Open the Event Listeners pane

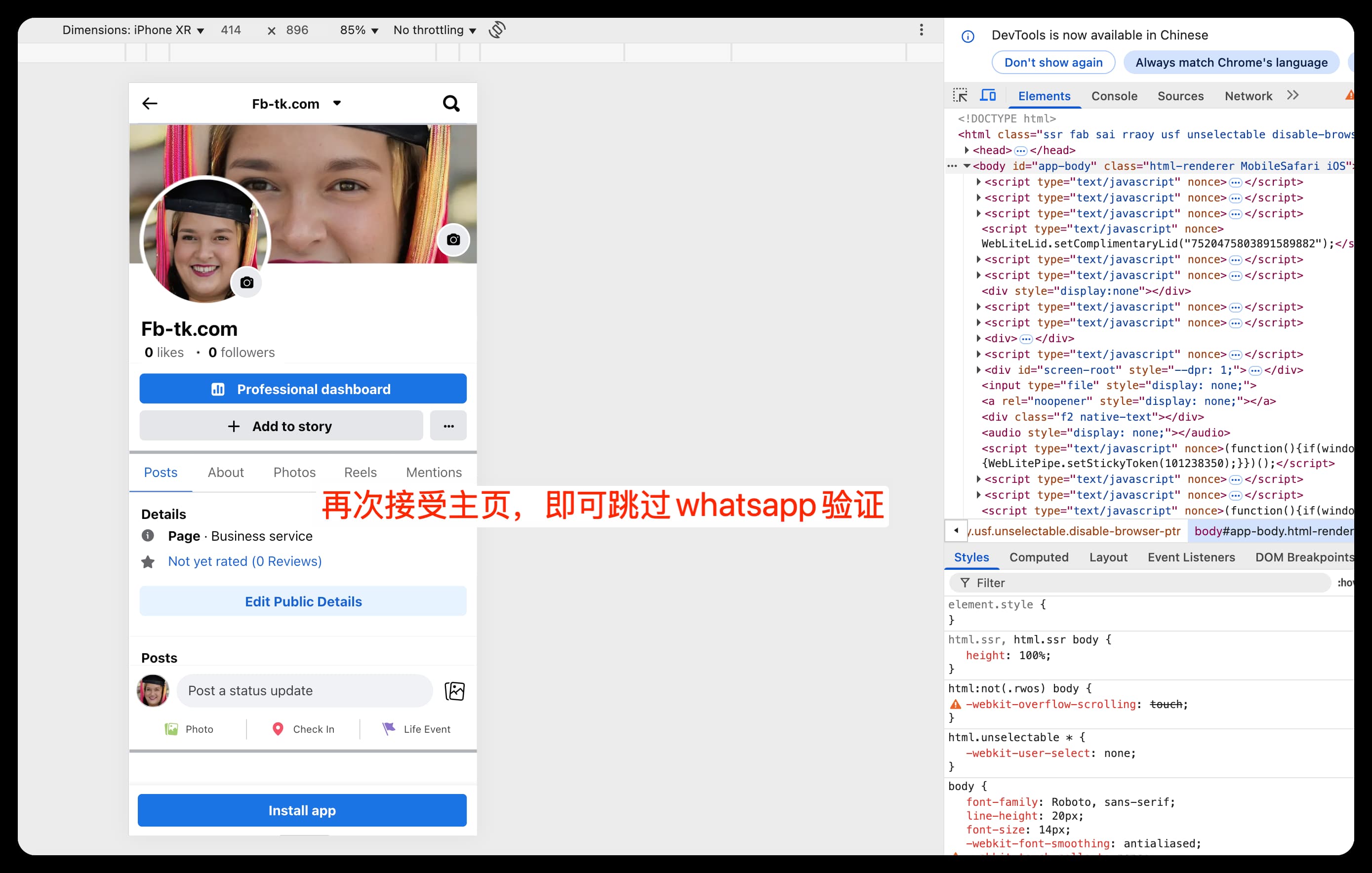click(1191, 557)
